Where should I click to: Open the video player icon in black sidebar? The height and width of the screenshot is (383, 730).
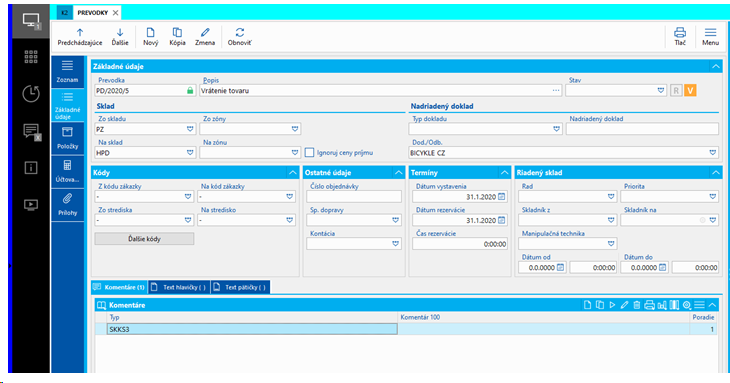(31, 205)
